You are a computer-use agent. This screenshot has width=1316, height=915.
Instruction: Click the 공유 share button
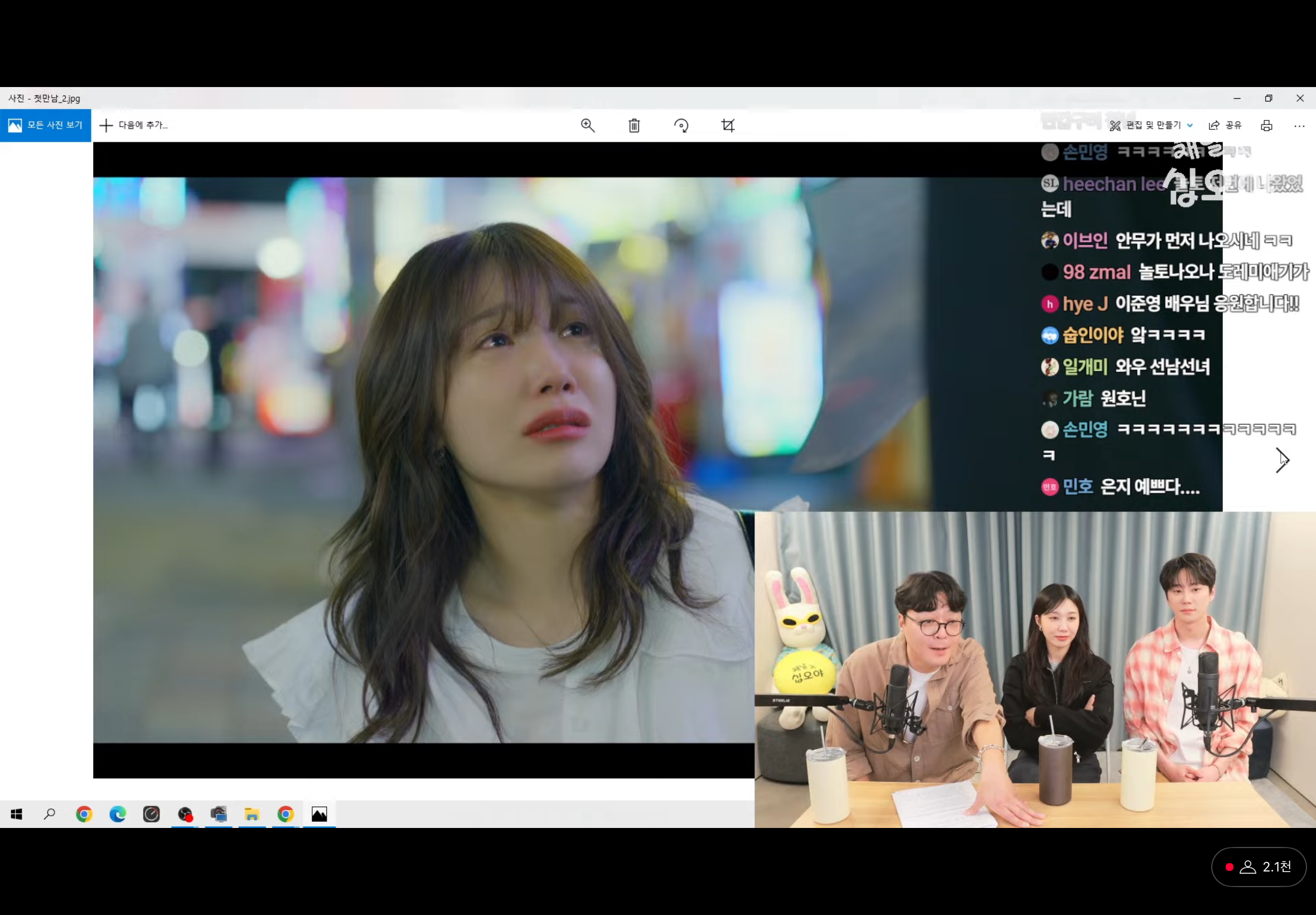click(x=1225, y=126)
